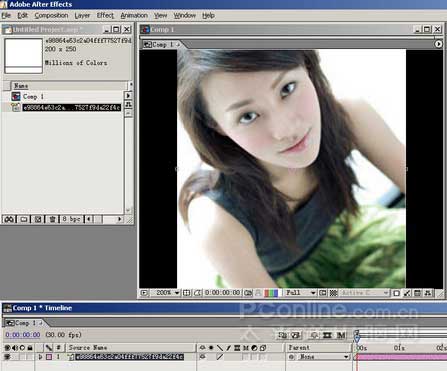
Task: Toggle the quality switch for layer 1
Action: [220, 357]
